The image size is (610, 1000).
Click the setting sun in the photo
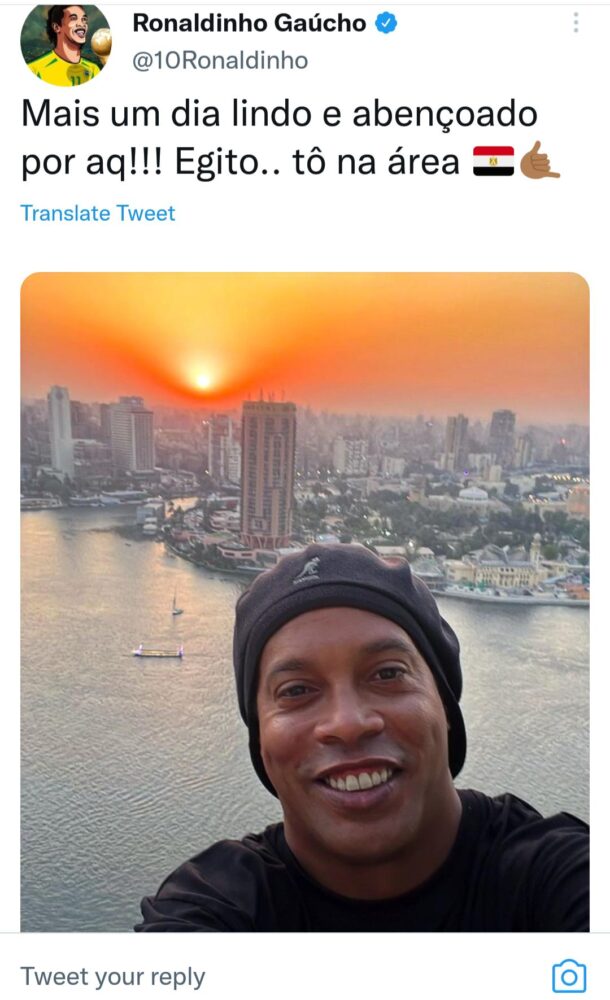[203, 380]
